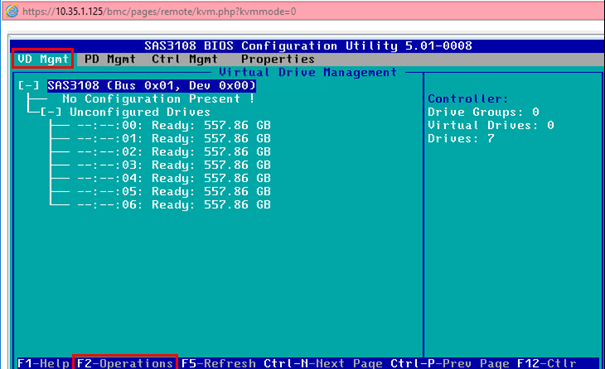Click F5-Refresh in the footer
The width and height of the screenshot is (605, 369).
pyautogui.click(x=218, y=363)
